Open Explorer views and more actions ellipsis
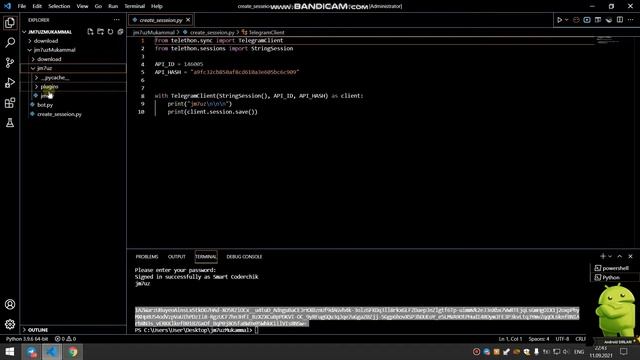Image resolution: width=640 pixels, height=360 pixels. [117, 20]
